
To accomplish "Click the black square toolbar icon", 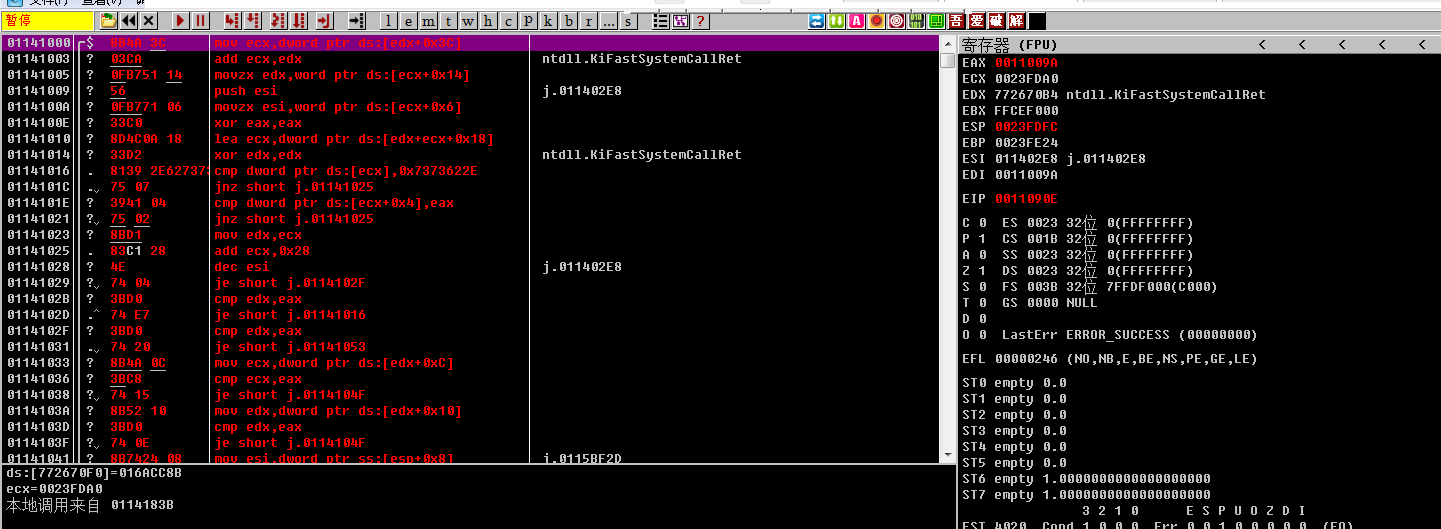I will (1037, 21).
